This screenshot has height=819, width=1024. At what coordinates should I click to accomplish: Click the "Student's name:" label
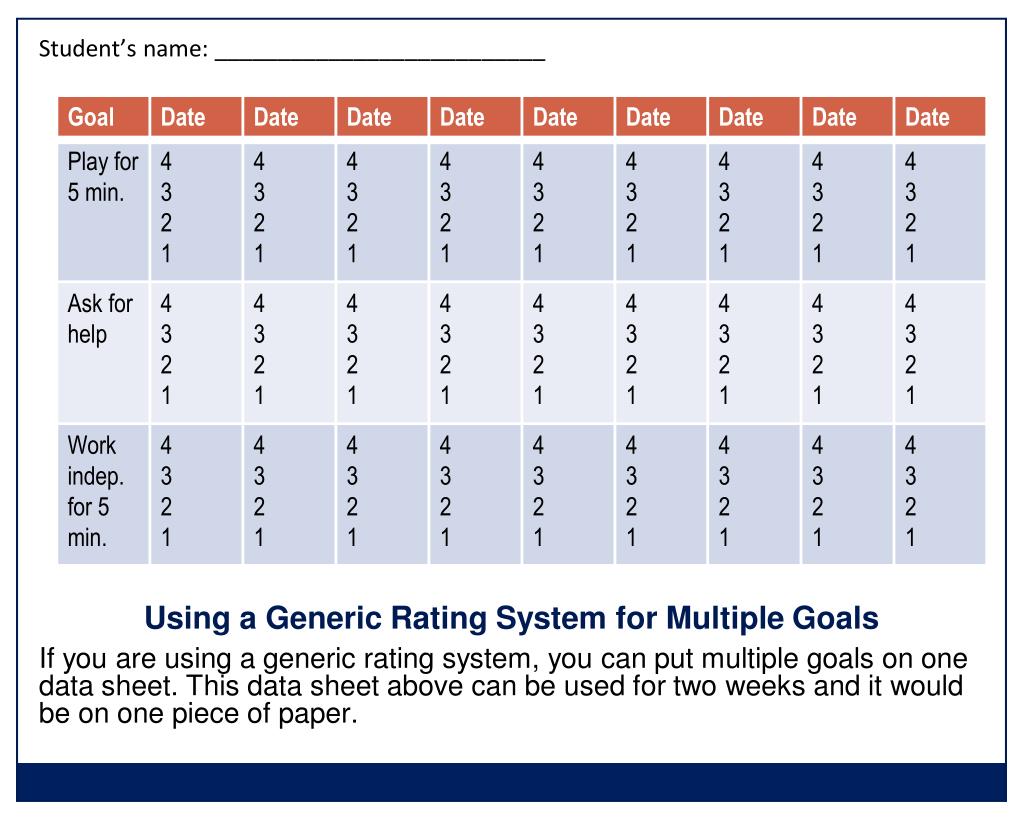(x=123, y=49)
